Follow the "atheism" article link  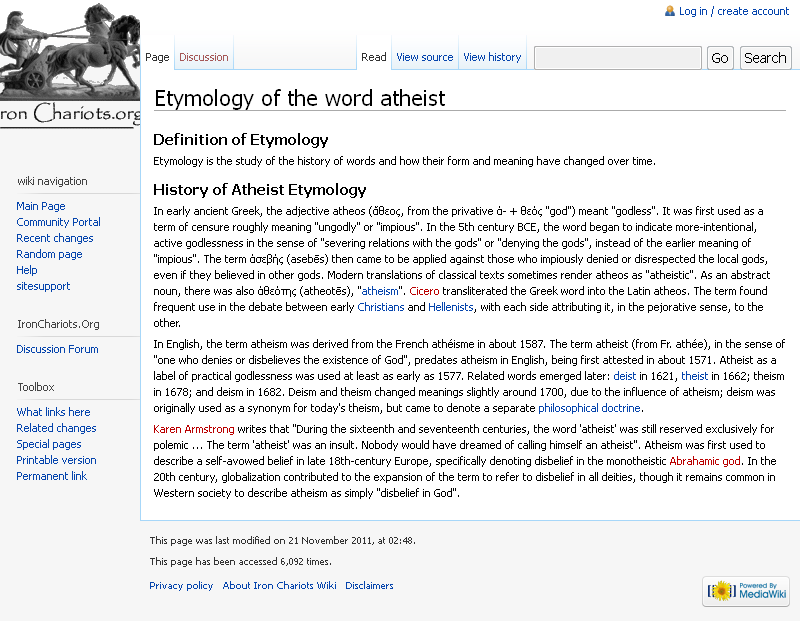point(380,291)
